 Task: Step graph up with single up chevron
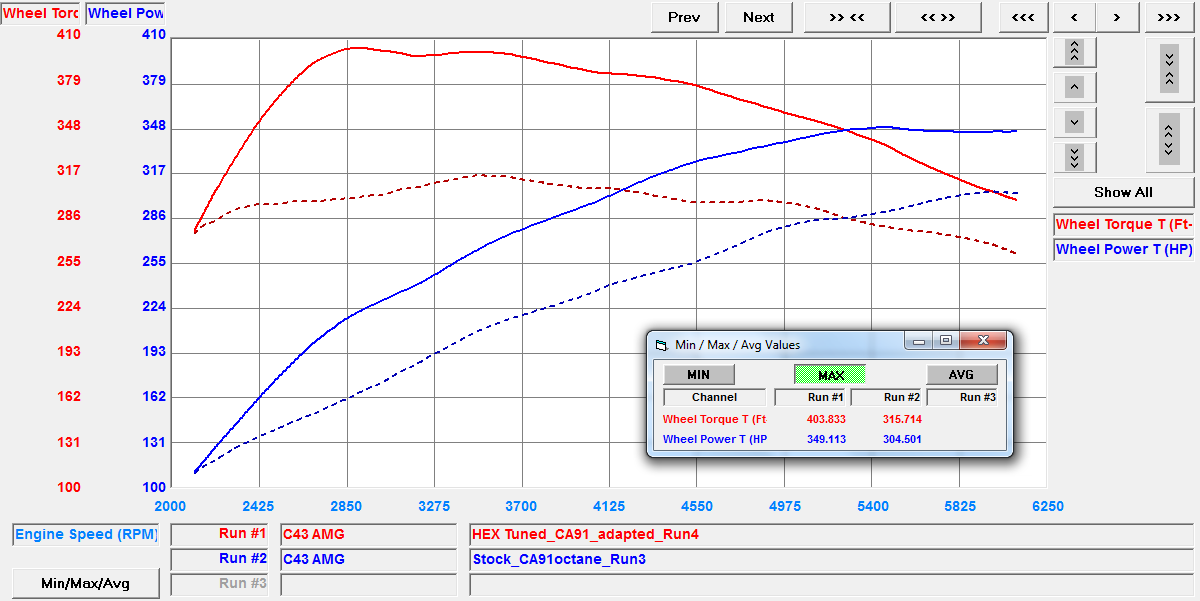coord(1074,87)
